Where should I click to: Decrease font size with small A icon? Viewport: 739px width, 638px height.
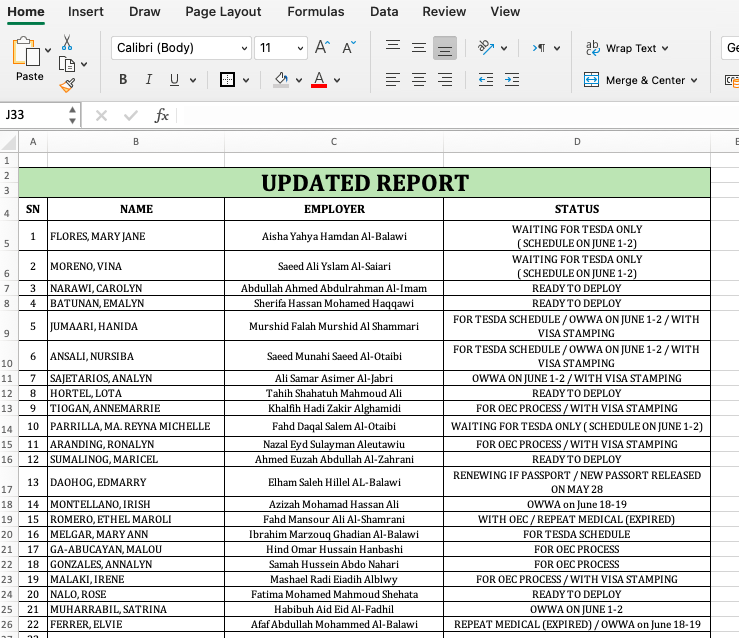point(349,47)
